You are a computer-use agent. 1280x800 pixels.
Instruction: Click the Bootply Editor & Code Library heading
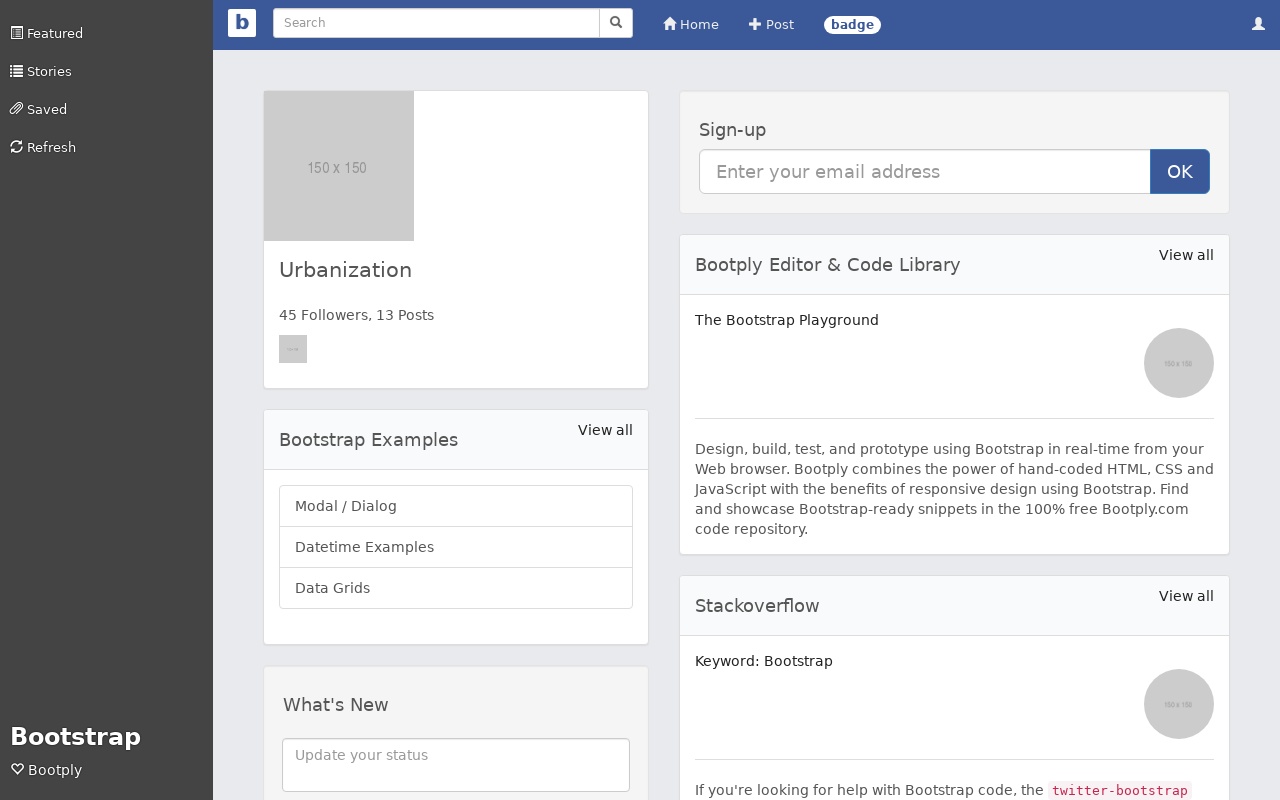coord(828,265)
